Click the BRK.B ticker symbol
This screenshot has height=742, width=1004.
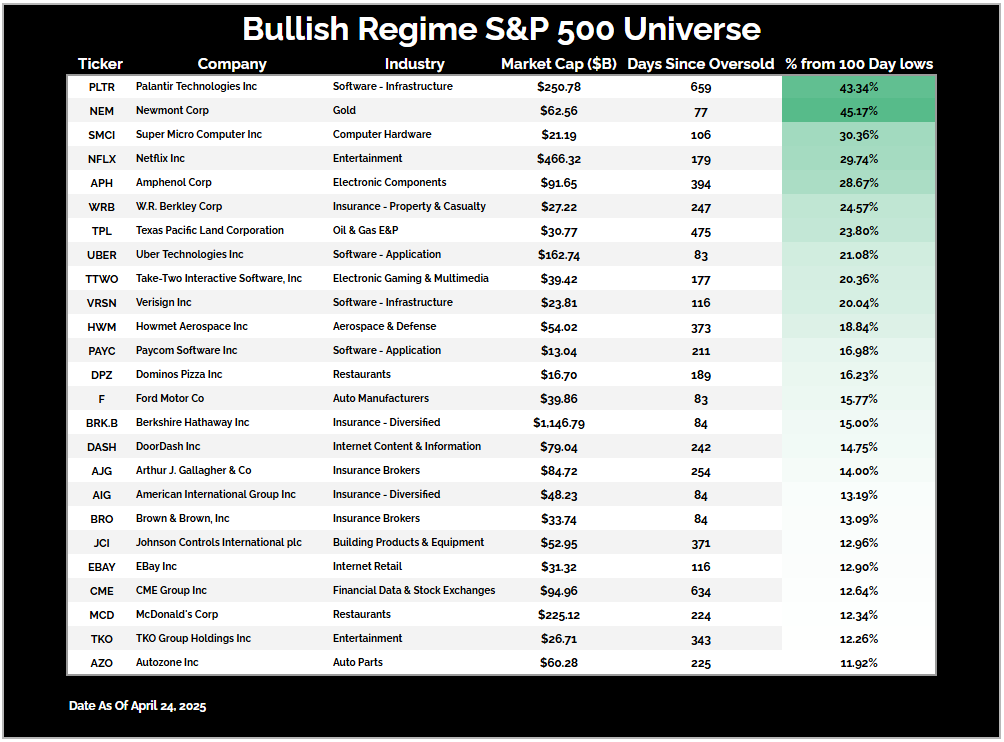(x=101, y=423)
